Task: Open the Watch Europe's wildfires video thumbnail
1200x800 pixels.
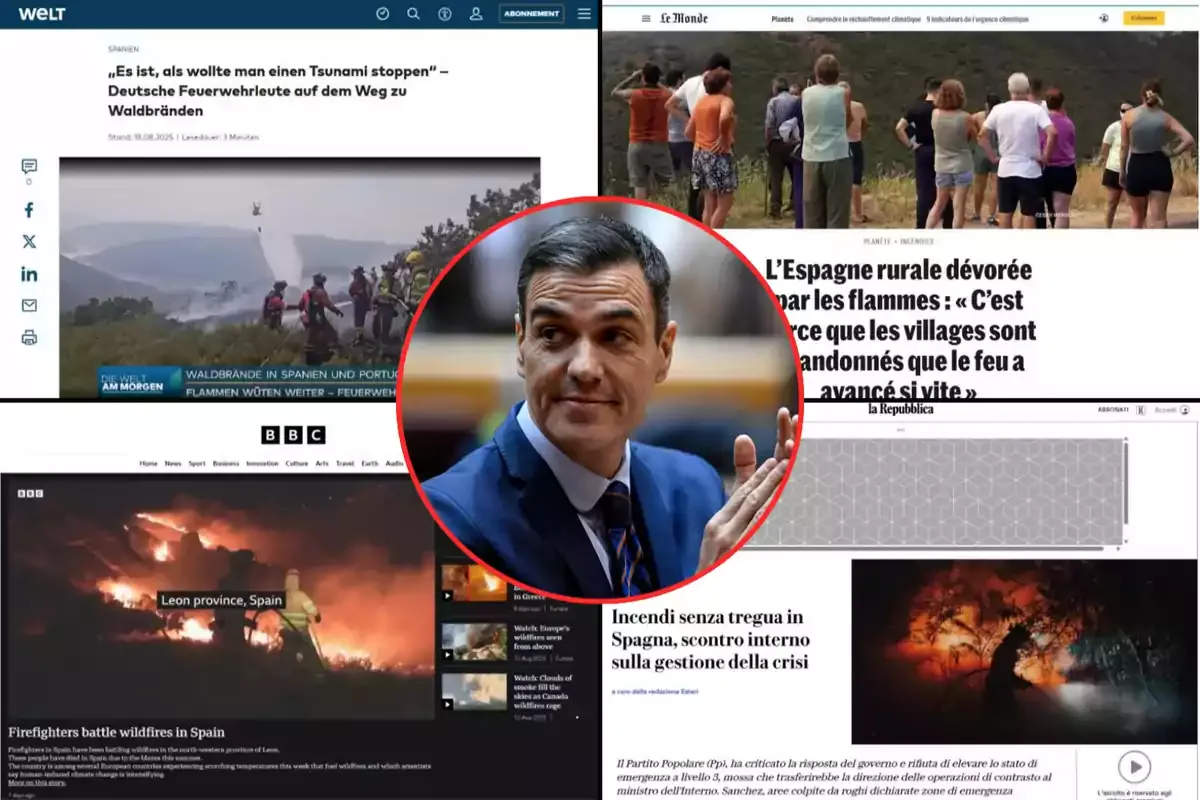Action: tap(473, 642)
